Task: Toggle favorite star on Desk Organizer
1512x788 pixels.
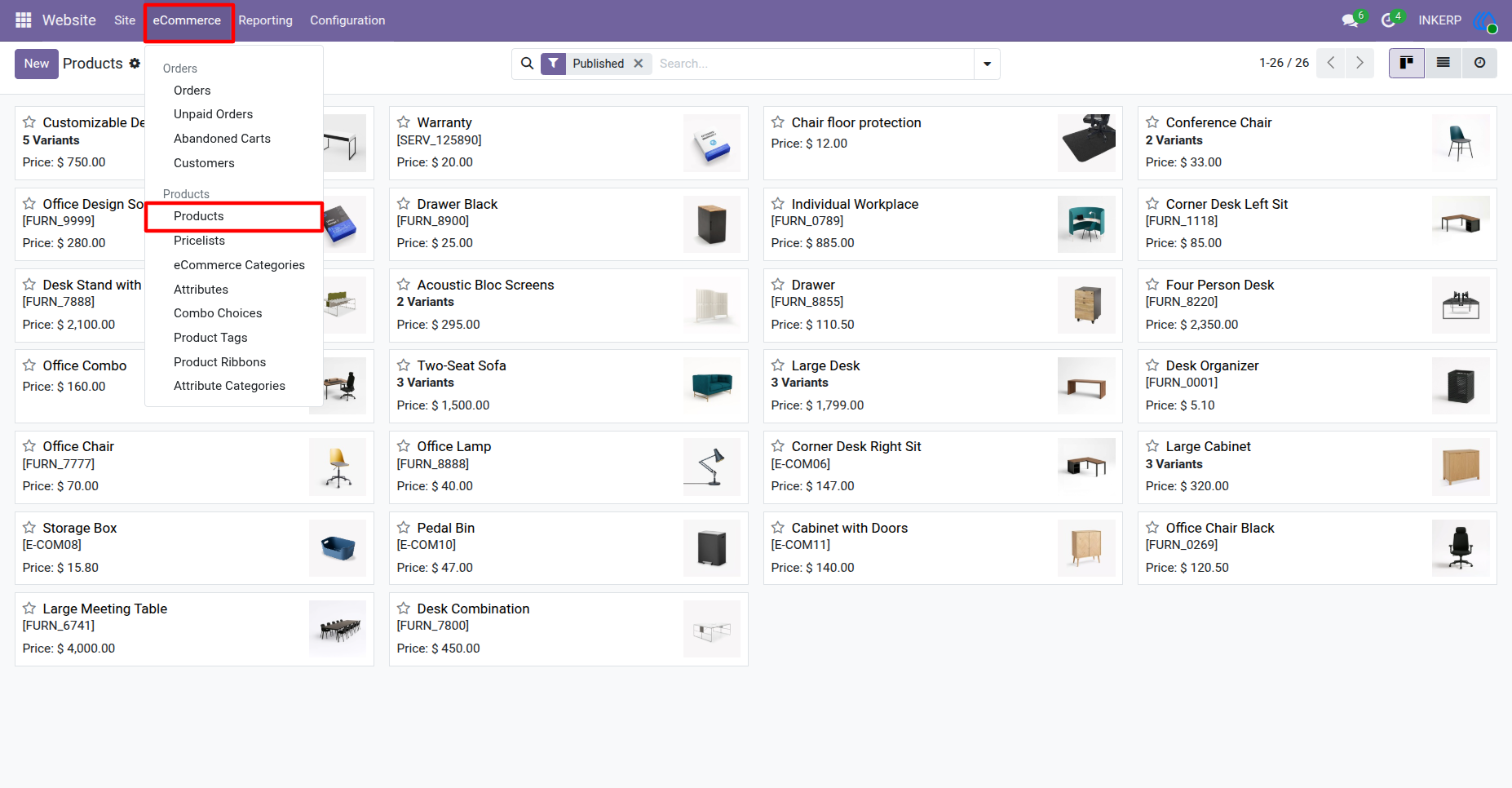Action: click(x=1152, y=365)
